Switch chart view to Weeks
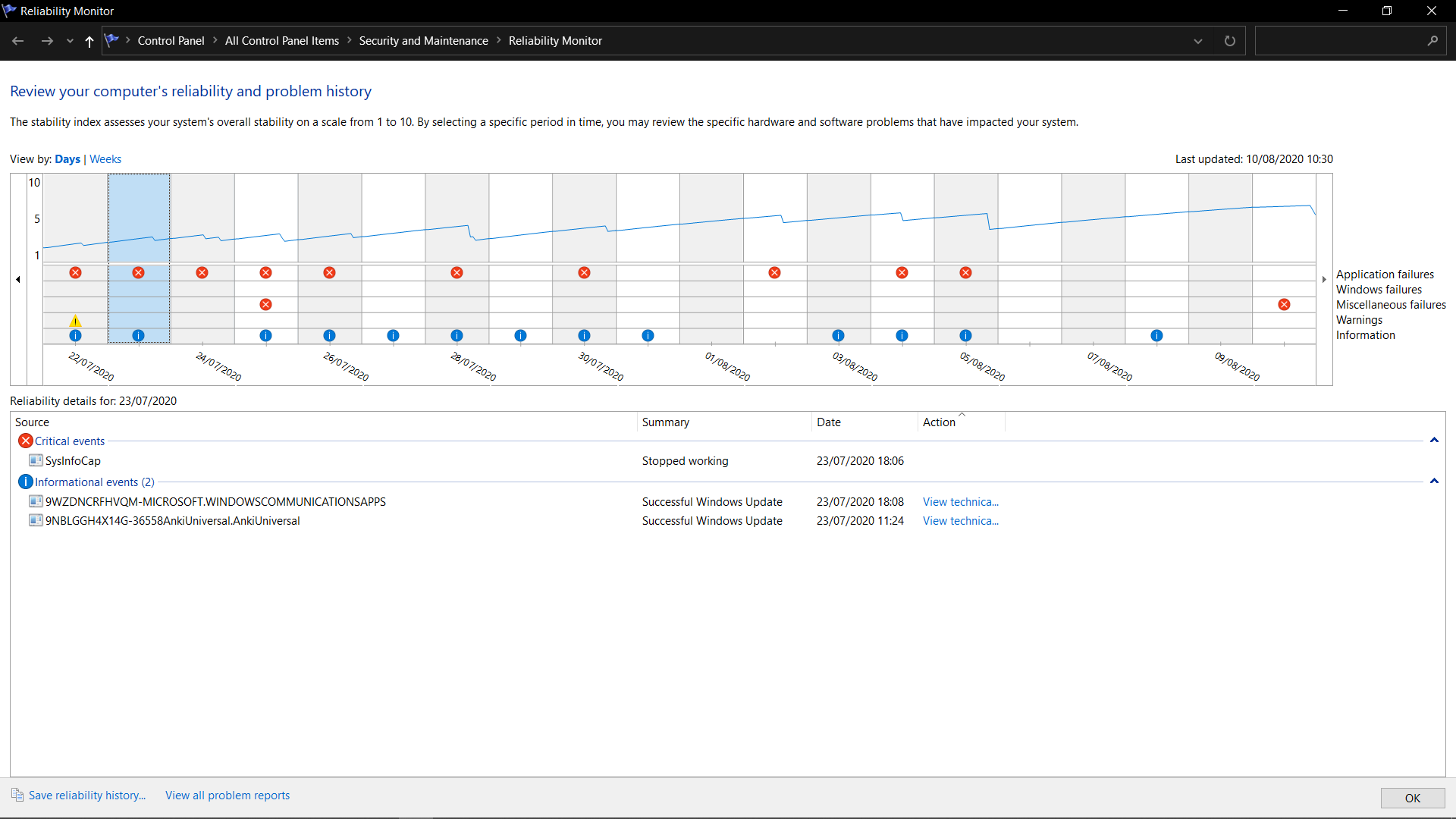Screen dimensions: 1456x819 (x=105, y=159)
